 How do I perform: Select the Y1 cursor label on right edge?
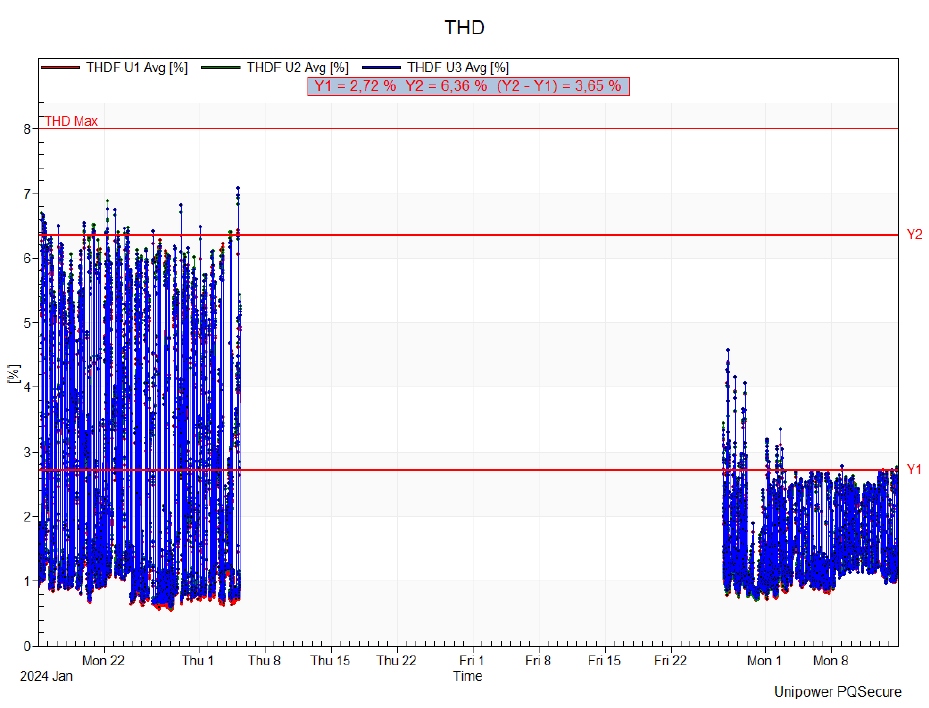914,469
